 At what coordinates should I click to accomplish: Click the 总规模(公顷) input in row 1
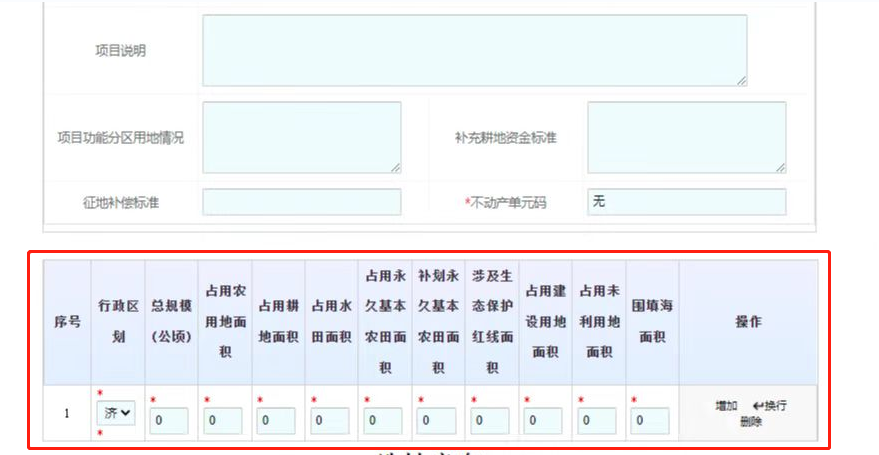[169, 421]
